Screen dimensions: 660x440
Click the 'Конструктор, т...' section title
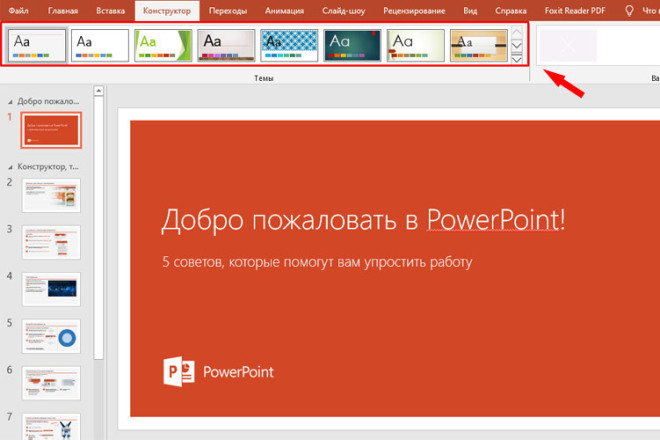(48, 167)
